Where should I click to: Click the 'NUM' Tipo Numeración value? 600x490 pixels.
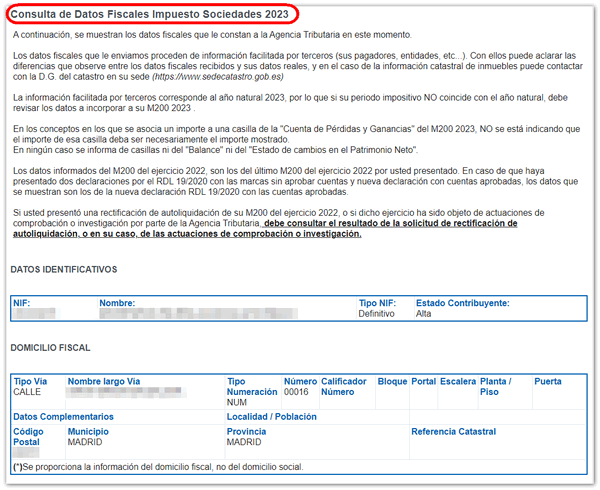click(x=237, y=403)
